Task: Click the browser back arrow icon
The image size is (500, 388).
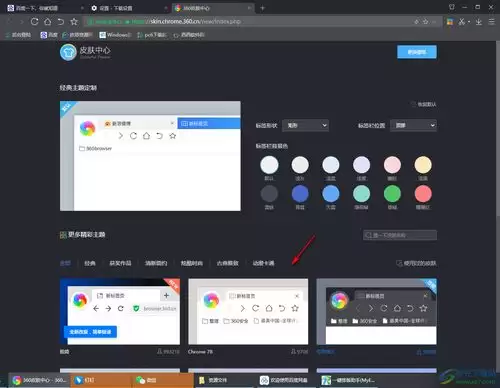Action: click(x=9, y=22)
